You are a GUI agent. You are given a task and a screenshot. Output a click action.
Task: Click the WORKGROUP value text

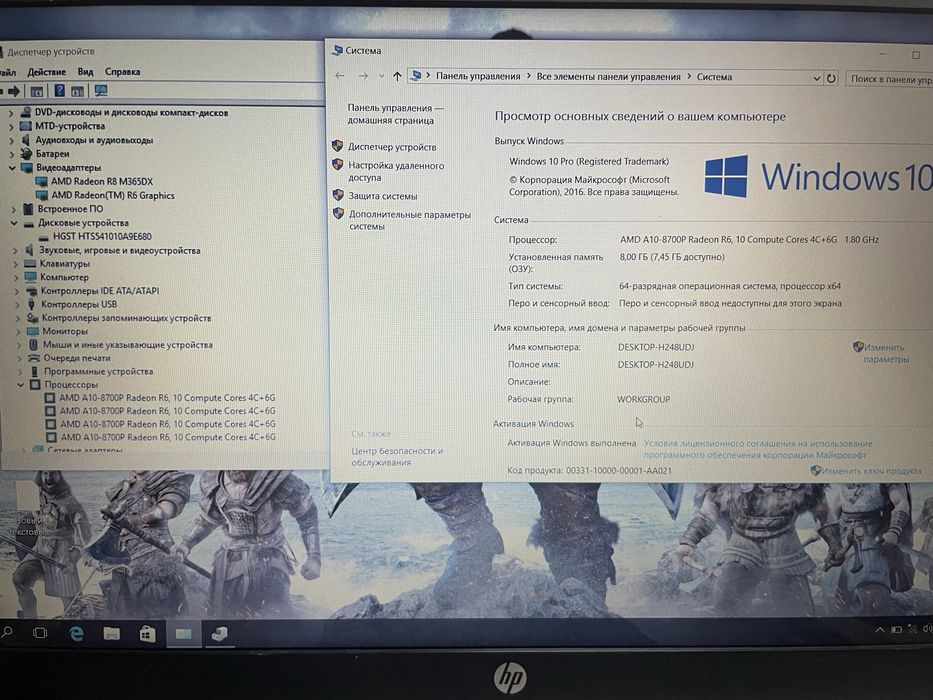click(643, 399)
